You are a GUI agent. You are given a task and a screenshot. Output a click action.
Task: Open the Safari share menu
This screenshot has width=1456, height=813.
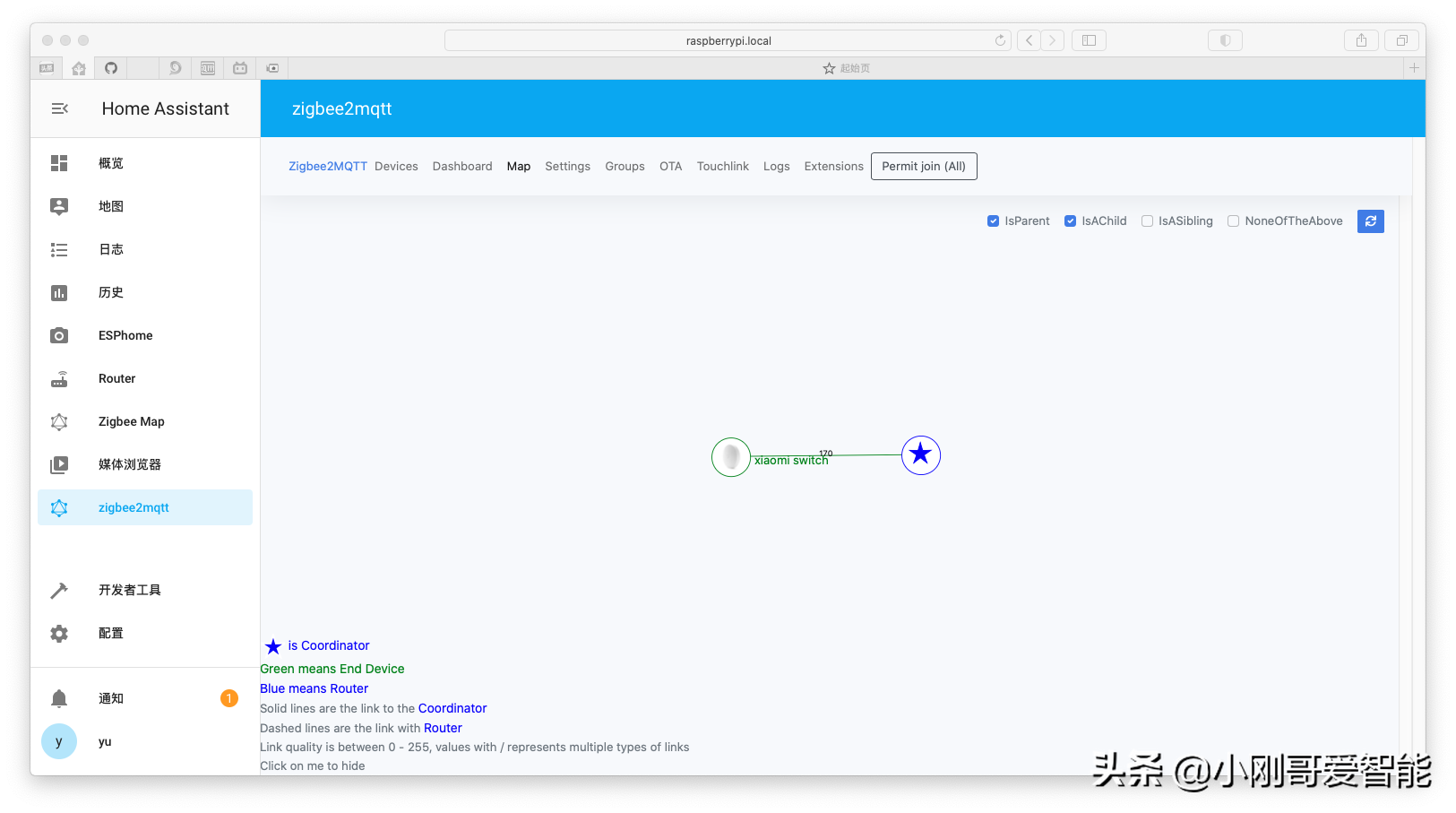(1361, 40)
